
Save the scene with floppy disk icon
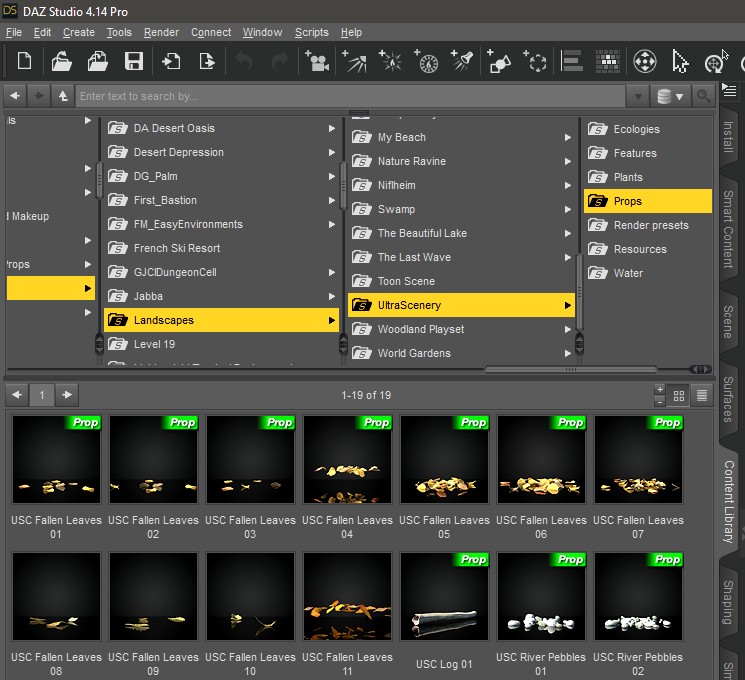134,62
